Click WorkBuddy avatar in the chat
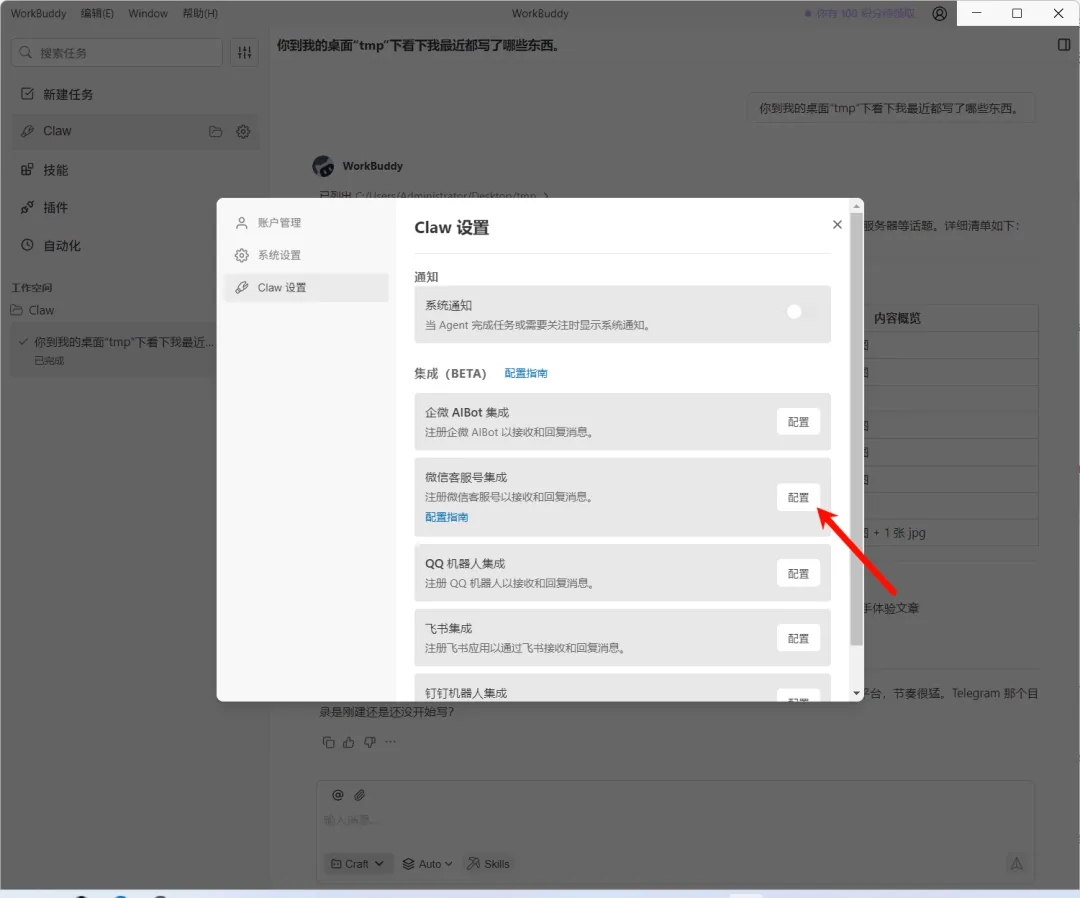This screenshot has width=1080, height=898. [x=323, y=166]
